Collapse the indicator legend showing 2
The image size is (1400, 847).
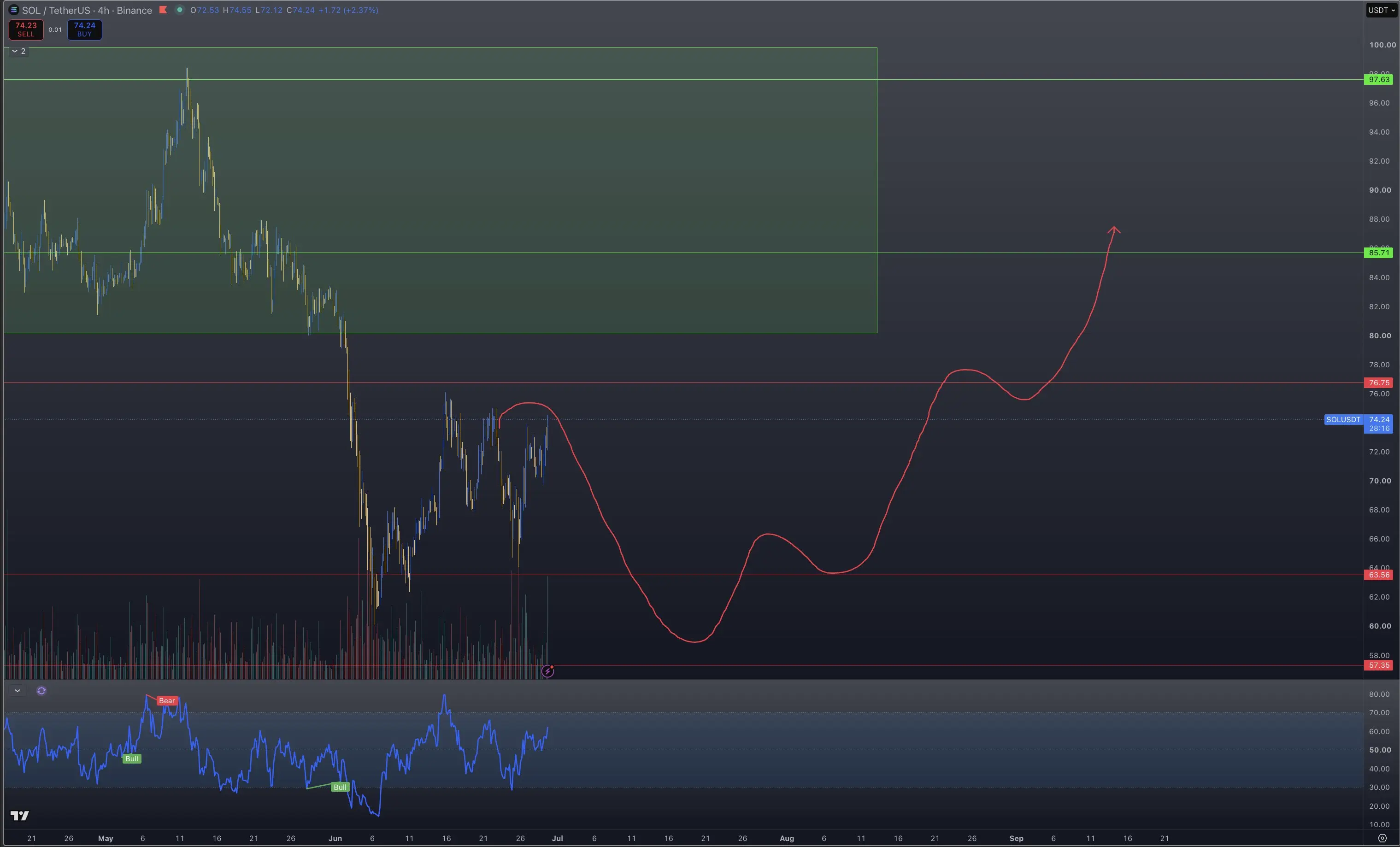point(18,51)
